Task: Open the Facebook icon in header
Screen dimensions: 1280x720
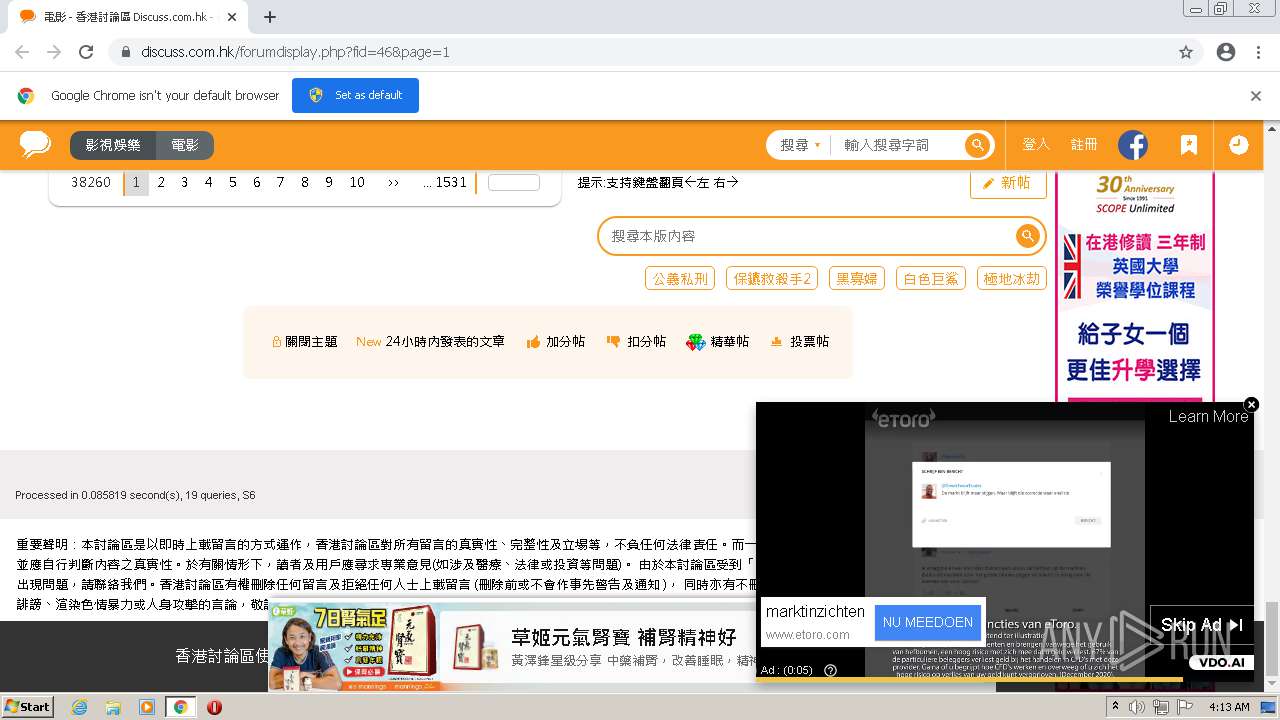Action: pyautogui.click(x=1133, y=145)
